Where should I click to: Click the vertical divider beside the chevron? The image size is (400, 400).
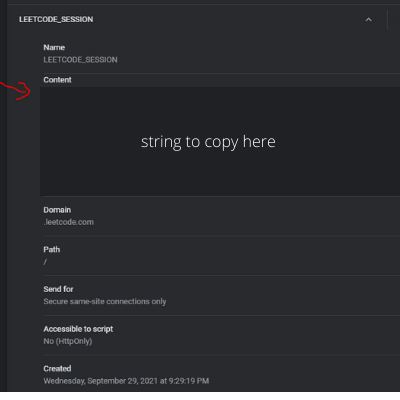click(x=387, y=19)
